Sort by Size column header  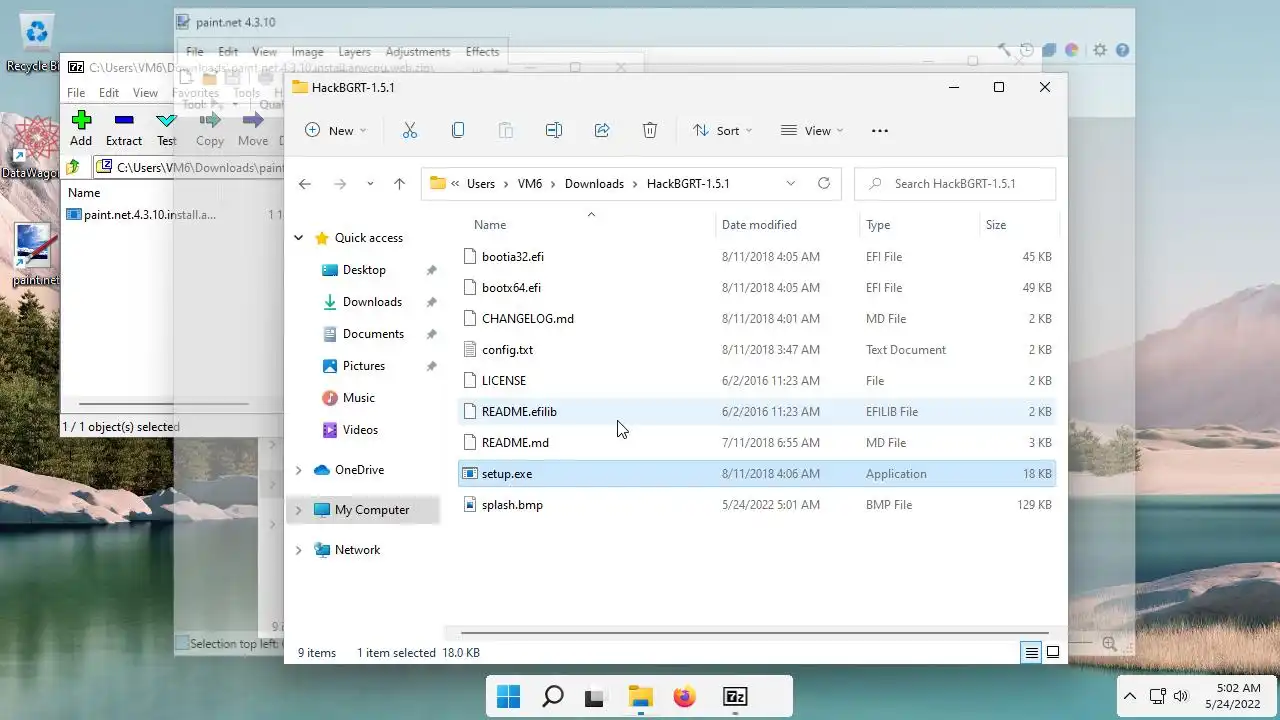click(996, 225)
